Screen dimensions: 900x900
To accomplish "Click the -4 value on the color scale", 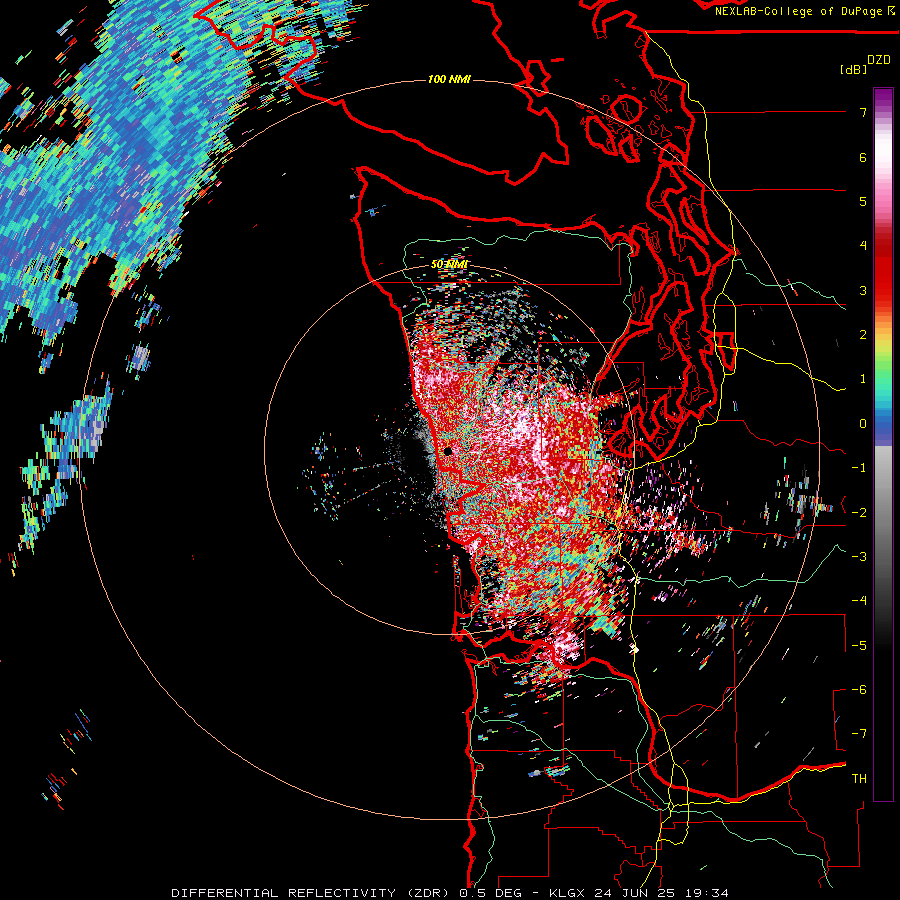I will pos(859,601).
